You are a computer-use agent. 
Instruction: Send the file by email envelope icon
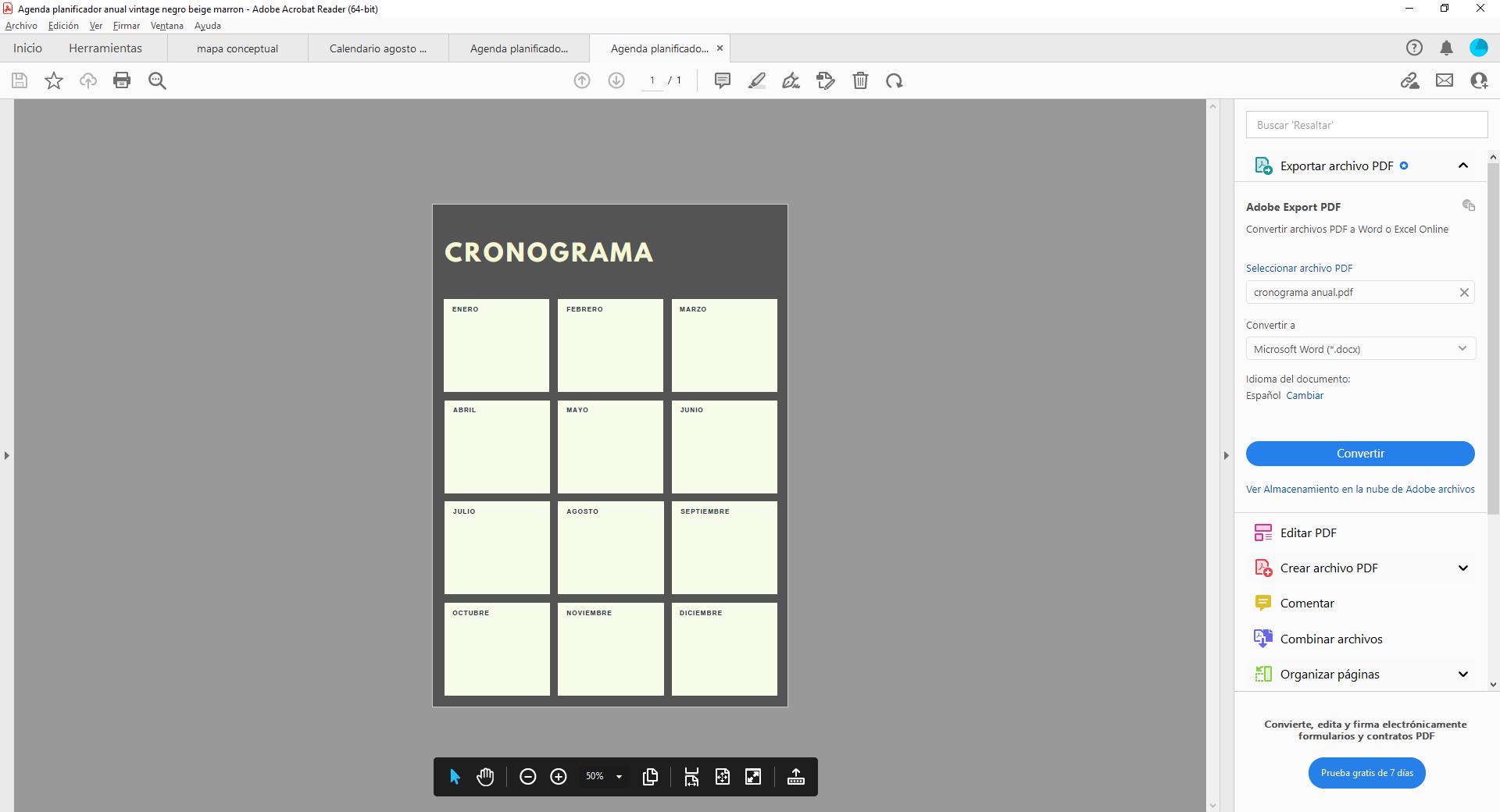[x=1445, y=80]
